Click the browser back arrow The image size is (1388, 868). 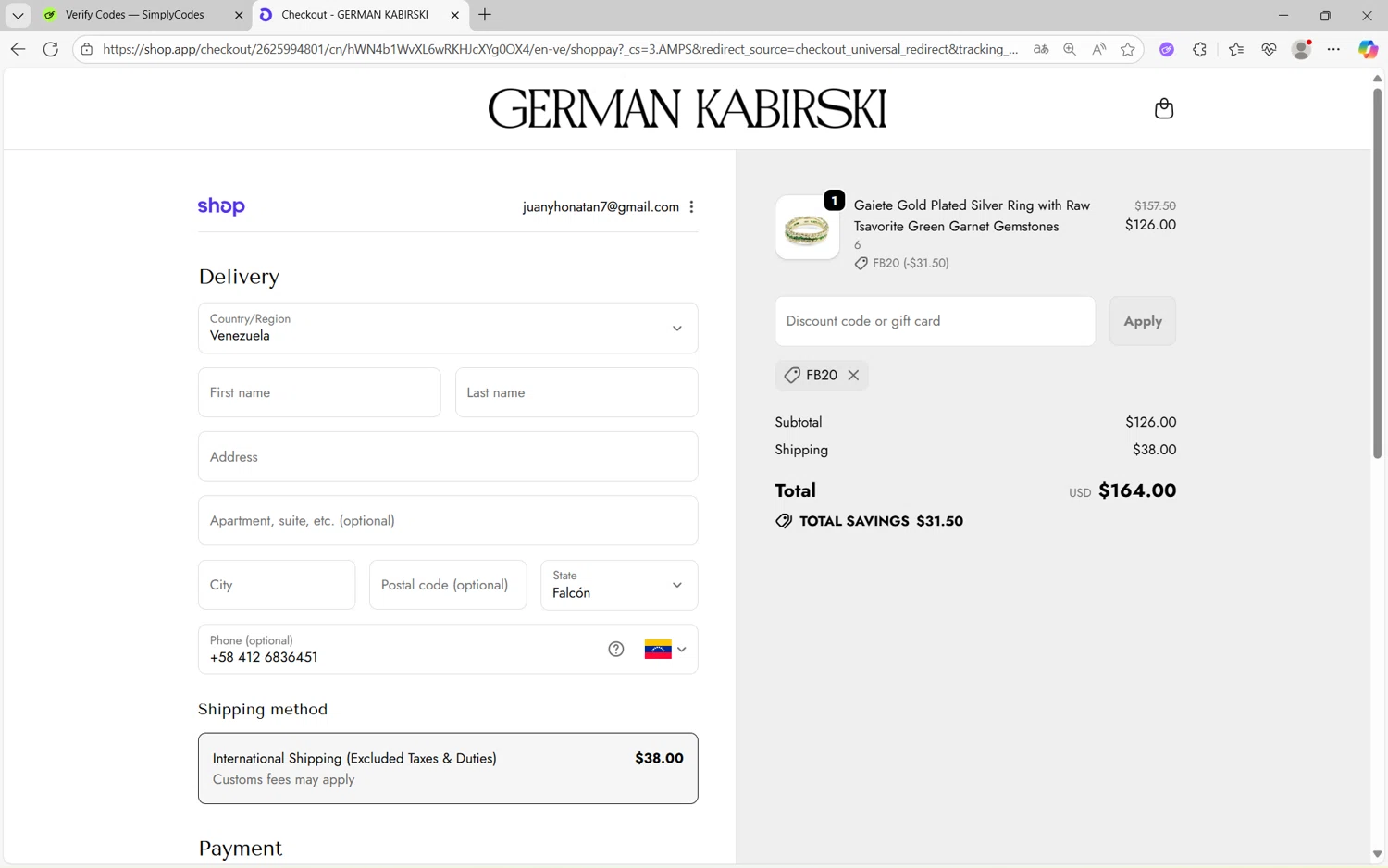click(x=18, y=49)
